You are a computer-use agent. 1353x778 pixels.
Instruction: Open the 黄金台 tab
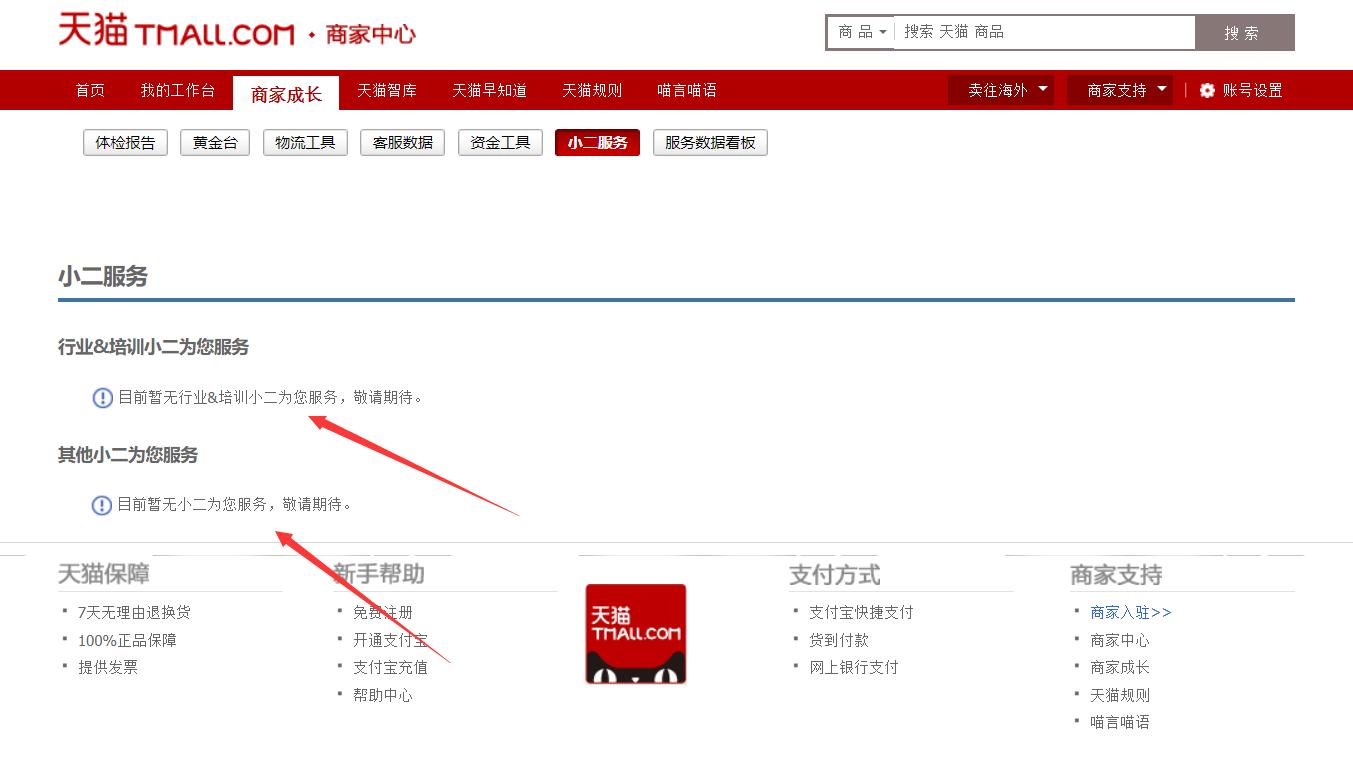pyautogui.click(x=214, y=142)
